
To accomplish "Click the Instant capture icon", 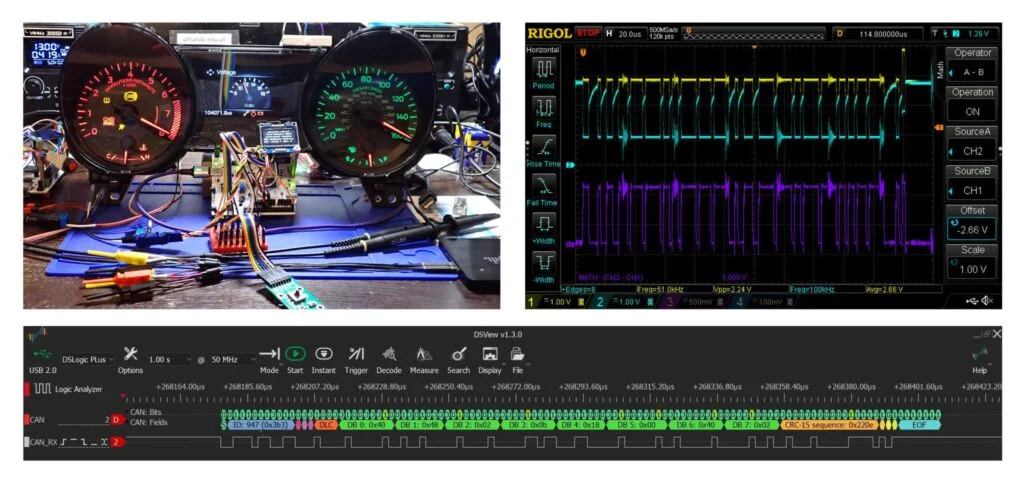I will click(324, 354).
